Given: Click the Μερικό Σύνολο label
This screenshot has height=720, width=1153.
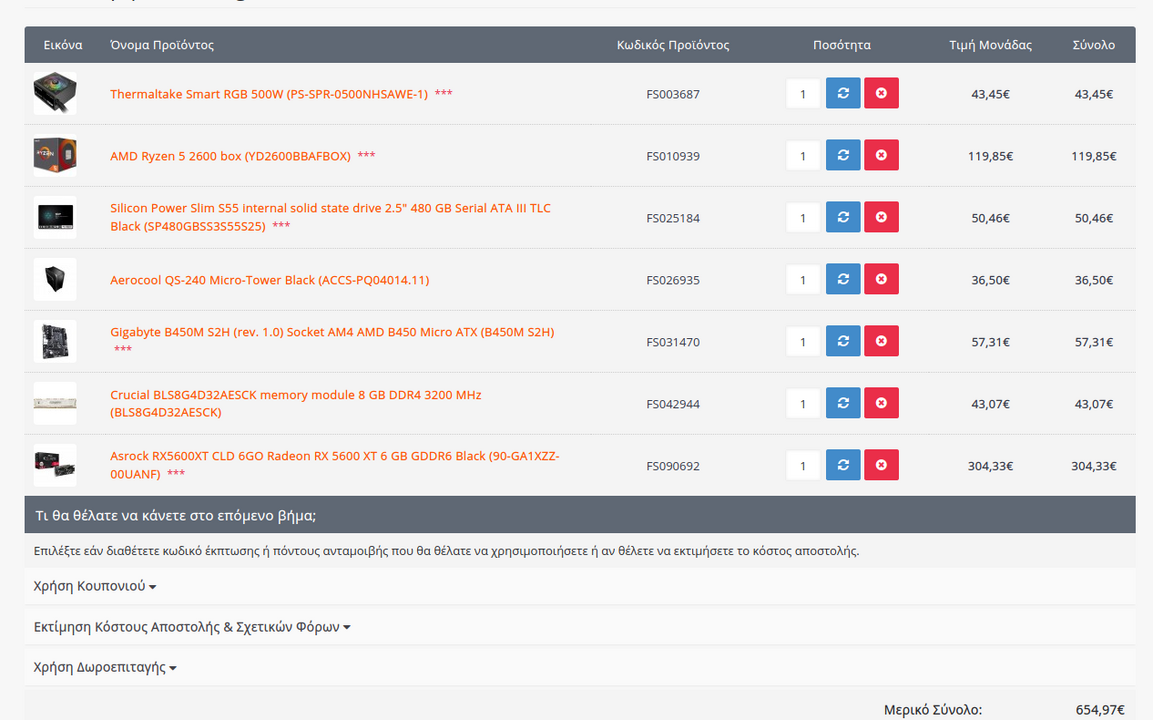Looking at the screenshot, I should click(933, 710).
